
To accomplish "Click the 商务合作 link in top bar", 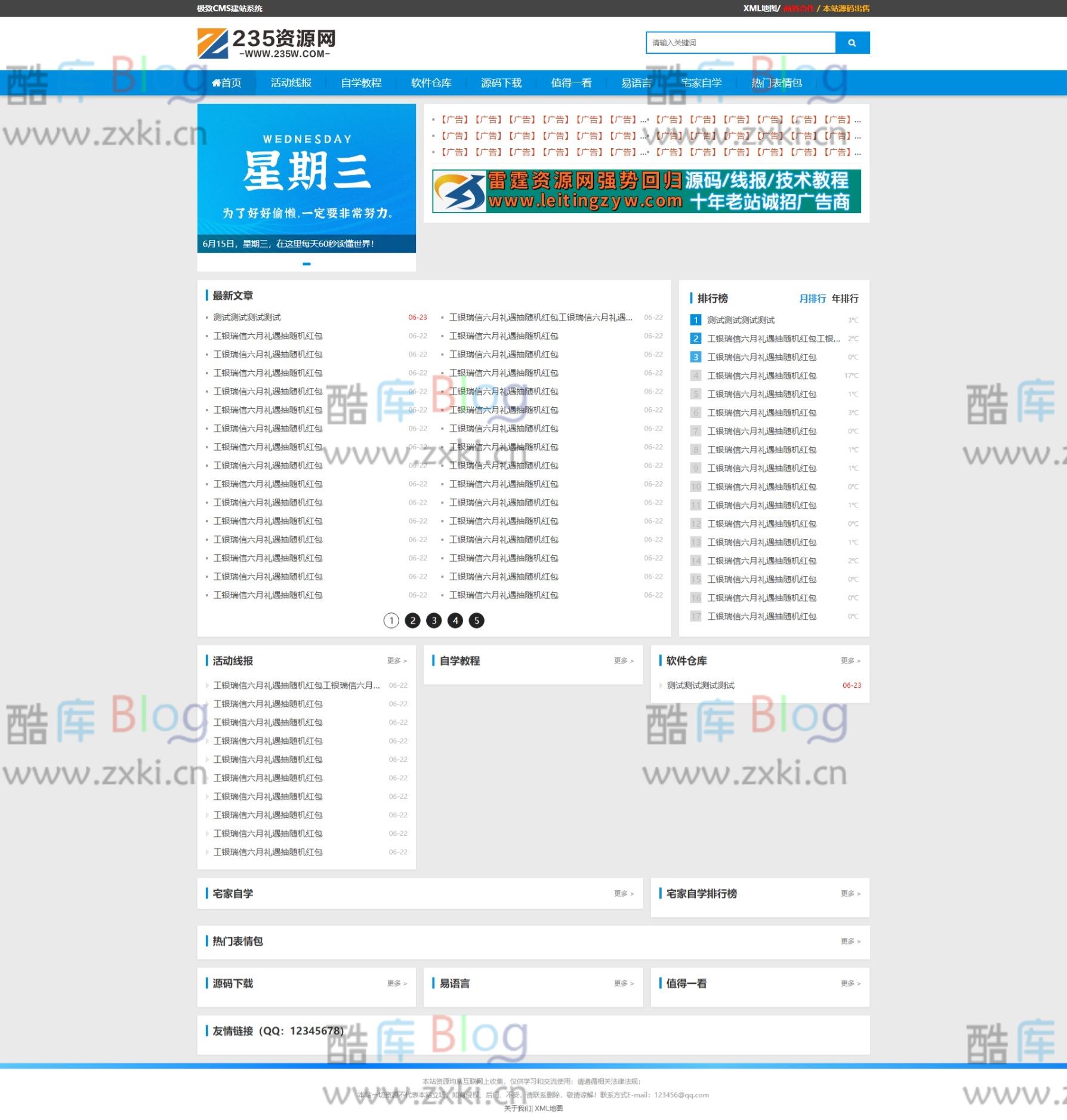I will 798,9.
